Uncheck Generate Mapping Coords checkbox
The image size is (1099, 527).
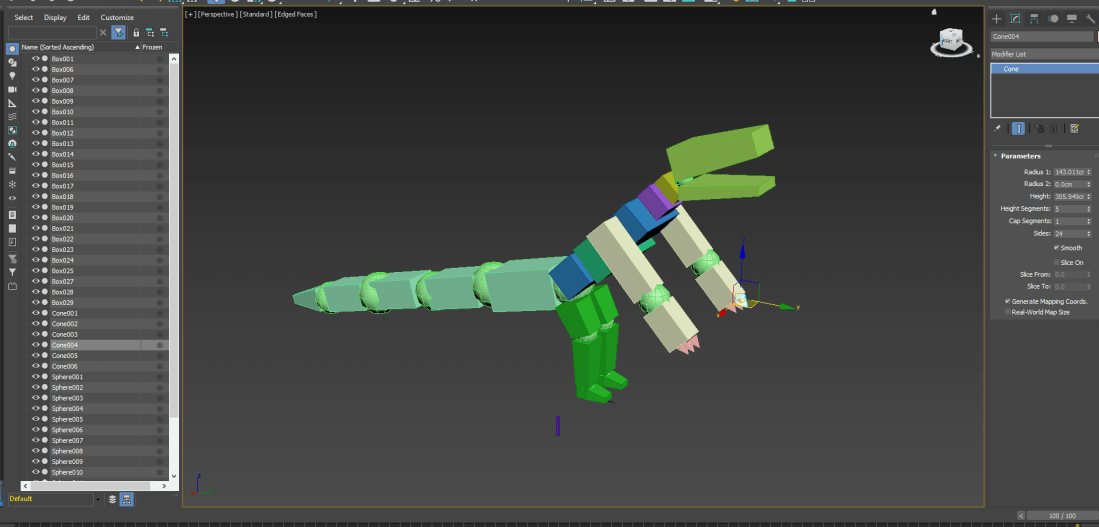(x=1008, y=301)
